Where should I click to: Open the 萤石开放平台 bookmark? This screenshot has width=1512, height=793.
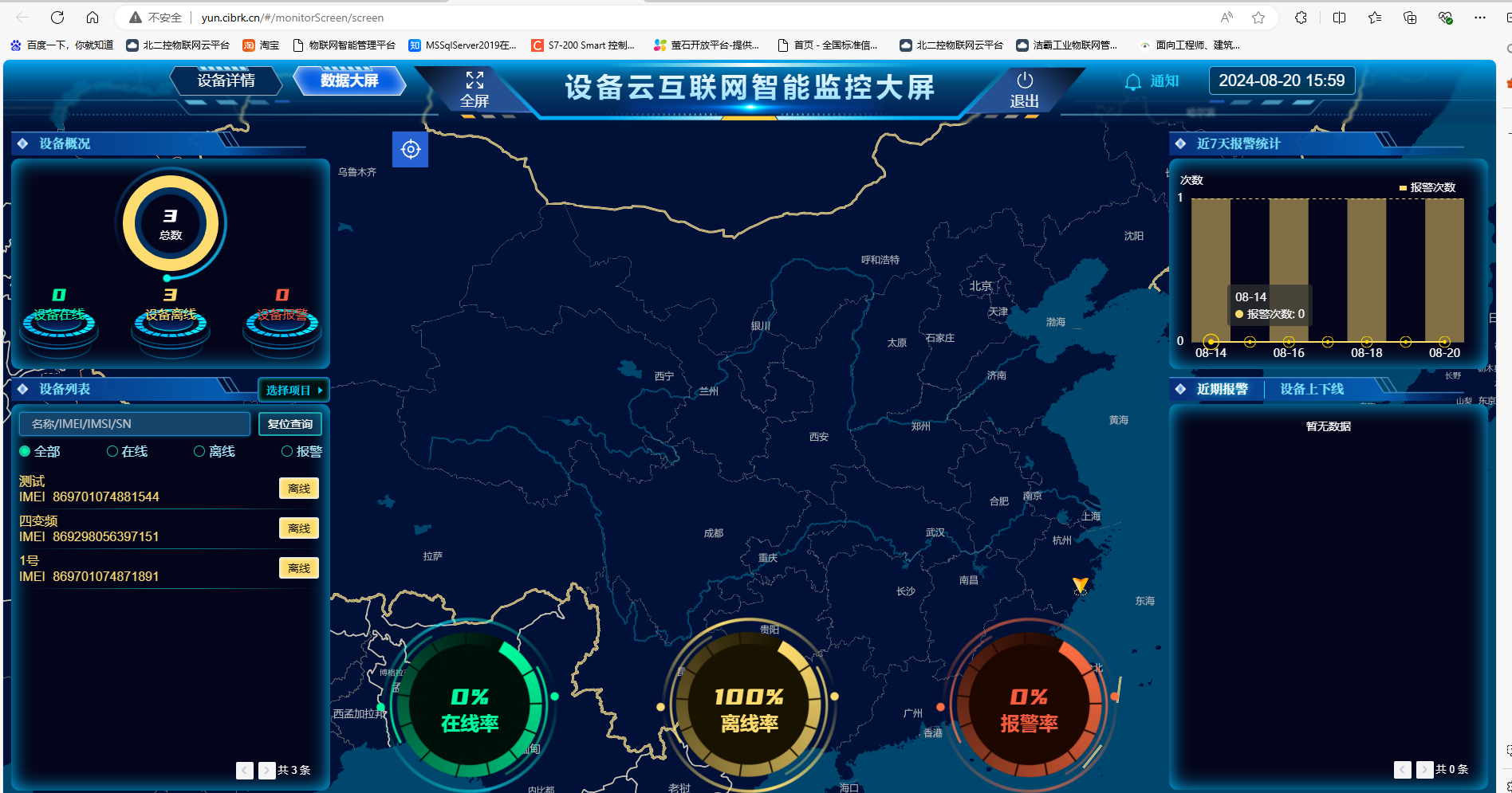pyautogui.click(x=707, y=45)
